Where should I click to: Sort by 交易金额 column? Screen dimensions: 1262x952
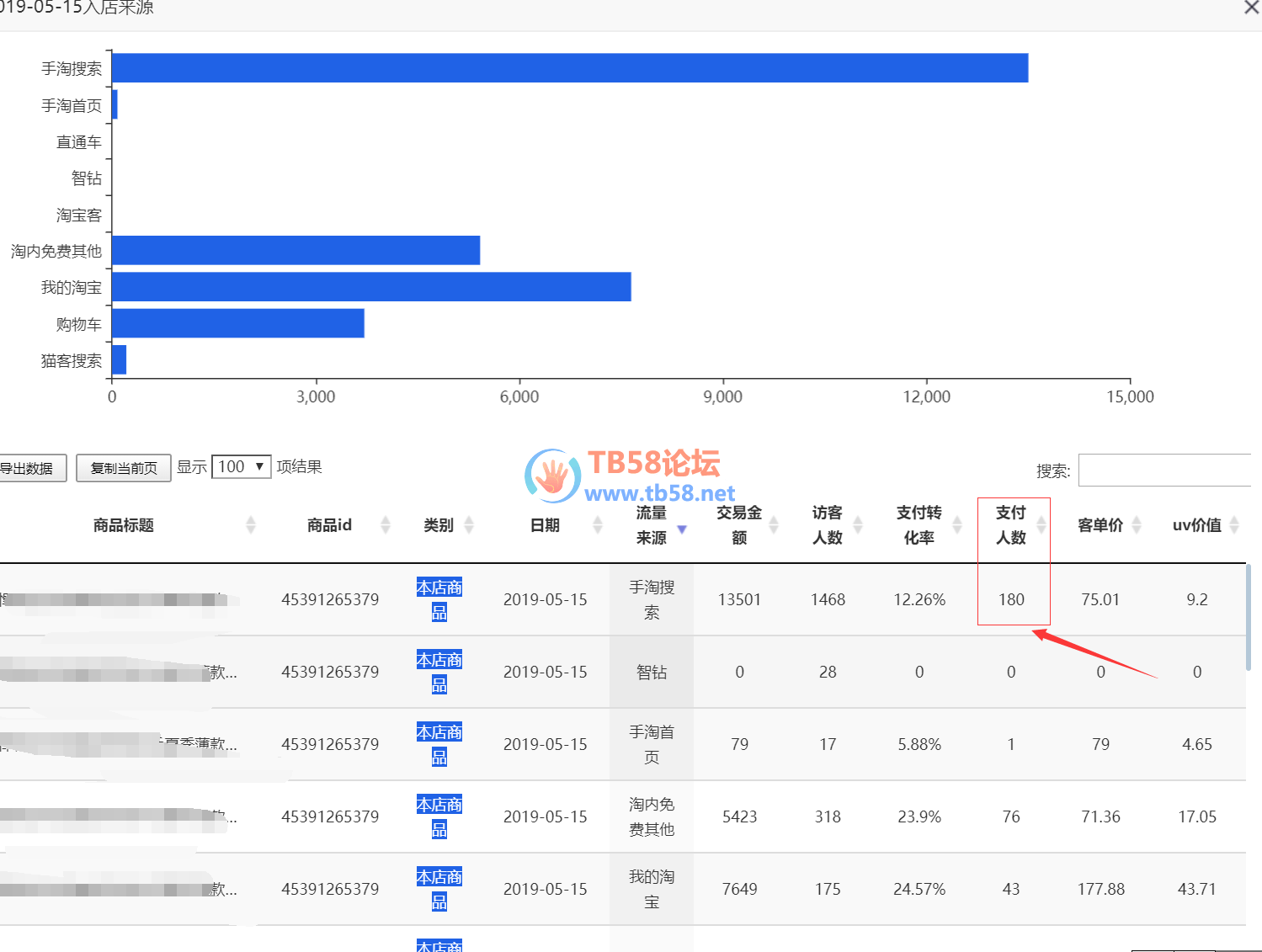[x=774, y=525]
